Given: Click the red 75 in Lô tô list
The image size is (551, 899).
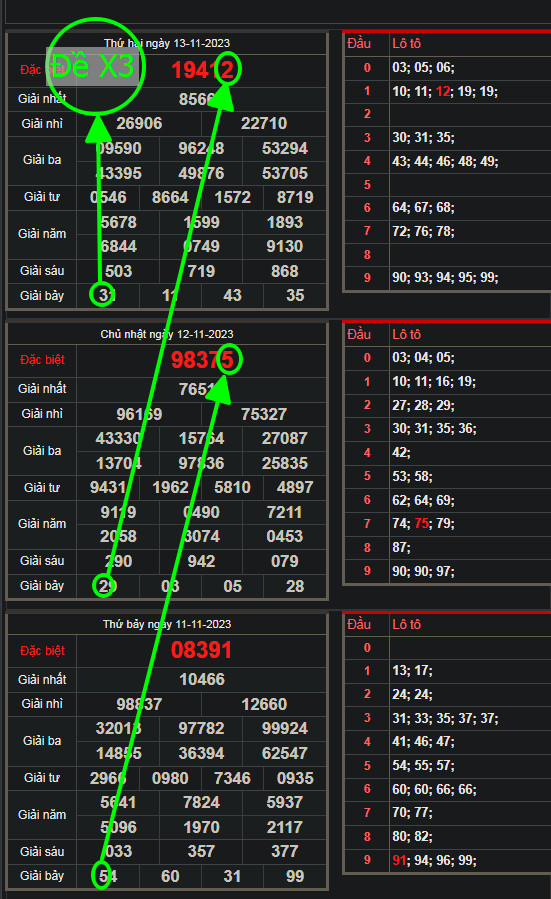Looking at the screenshot, I should point(421,523).
